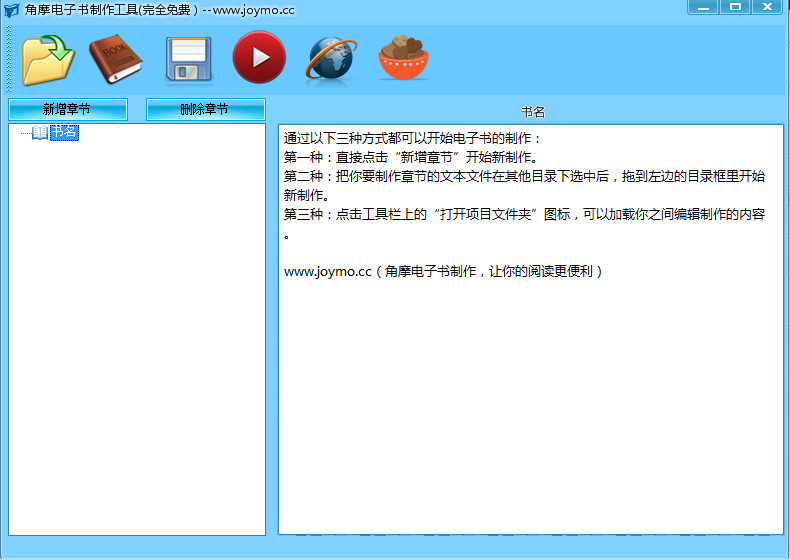The height and width of the screenshot is (559, 790).
Task: Click the 书名 header above the editor
Action: click(x=532, y=112)
